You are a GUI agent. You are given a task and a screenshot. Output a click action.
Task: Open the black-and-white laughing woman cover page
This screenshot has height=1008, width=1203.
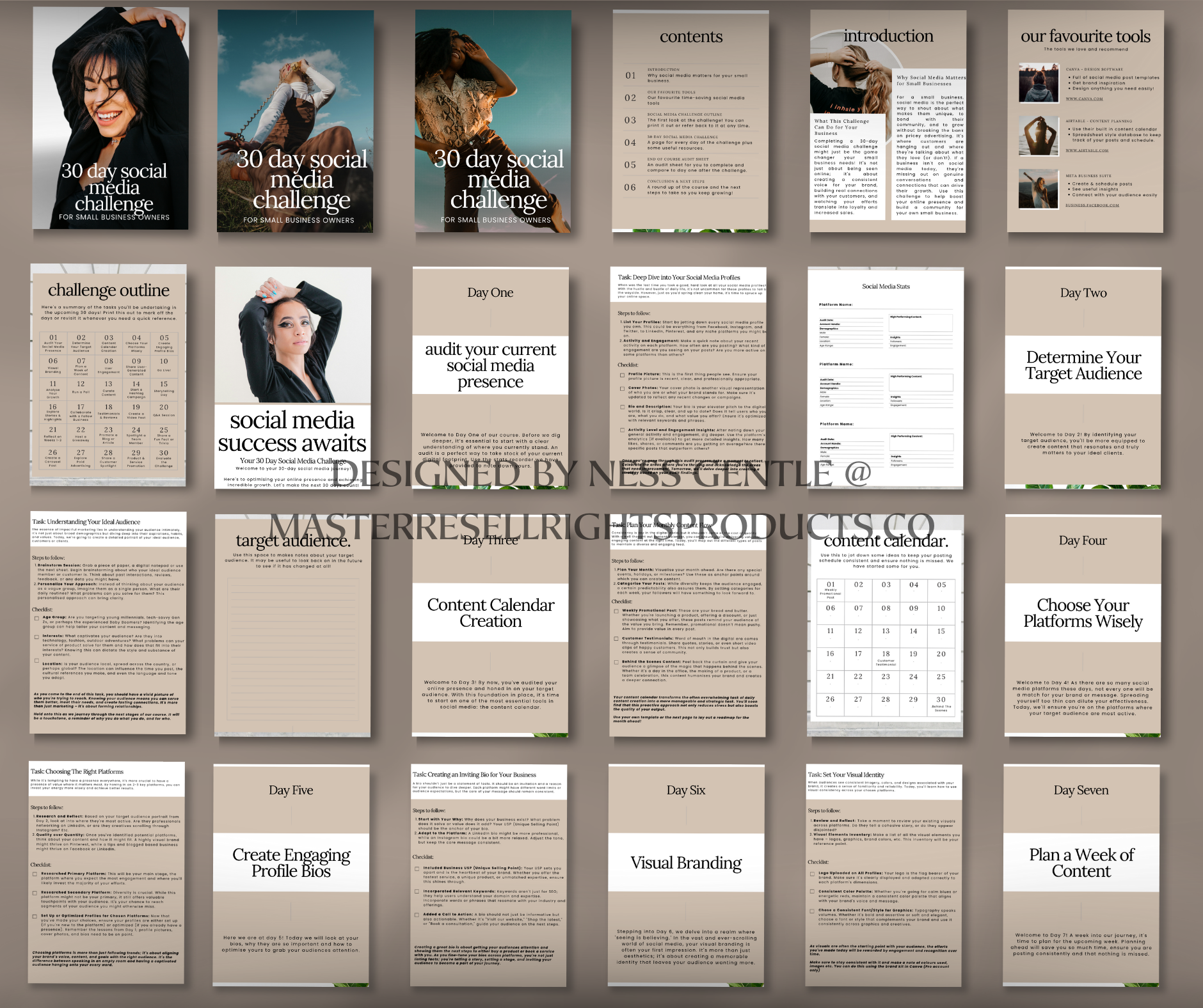(110, 119)
